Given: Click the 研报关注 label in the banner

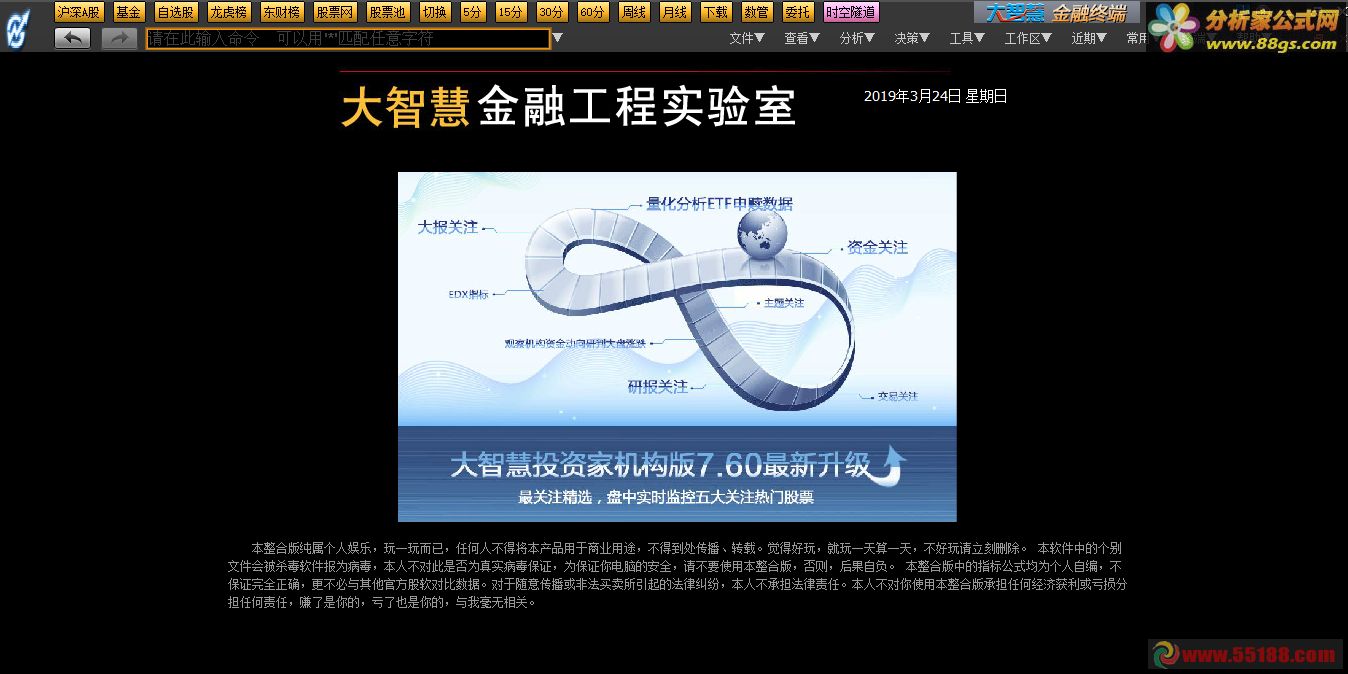Looking at the screenshot, I should point(657,386).
